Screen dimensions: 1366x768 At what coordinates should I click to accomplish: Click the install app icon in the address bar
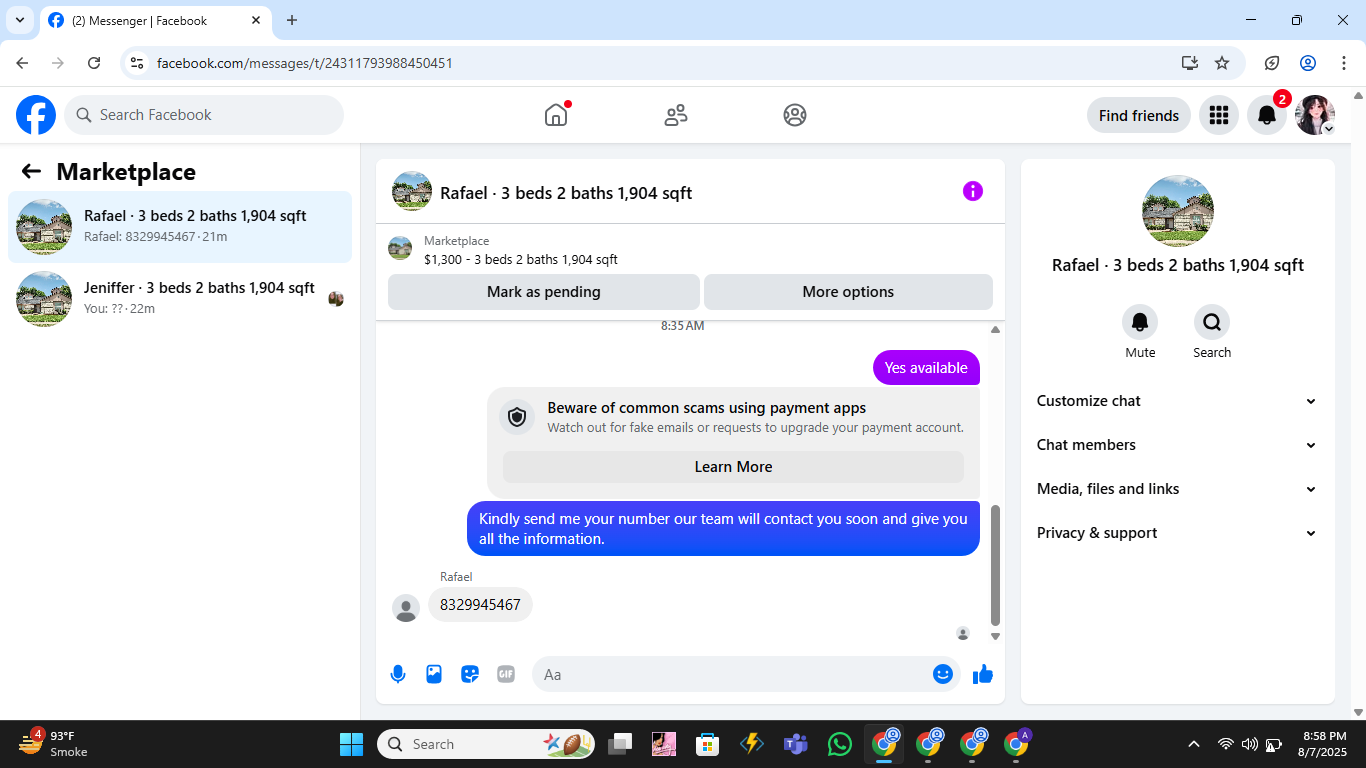pos(1189,63)
